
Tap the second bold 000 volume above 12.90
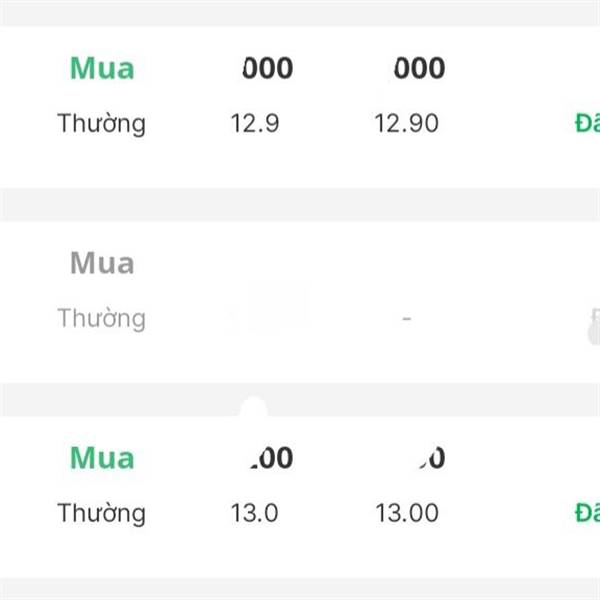(420, 68)
